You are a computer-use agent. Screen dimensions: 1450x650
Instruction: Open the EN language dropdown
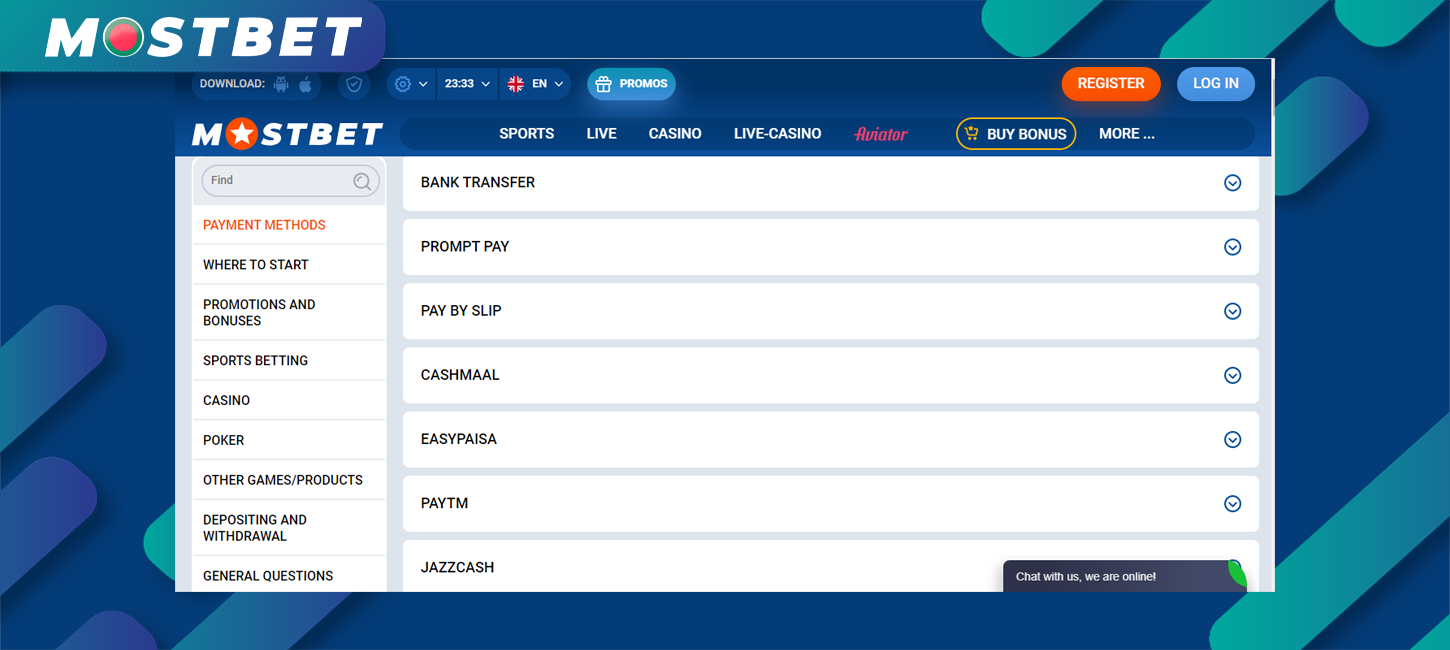(536, 84)
